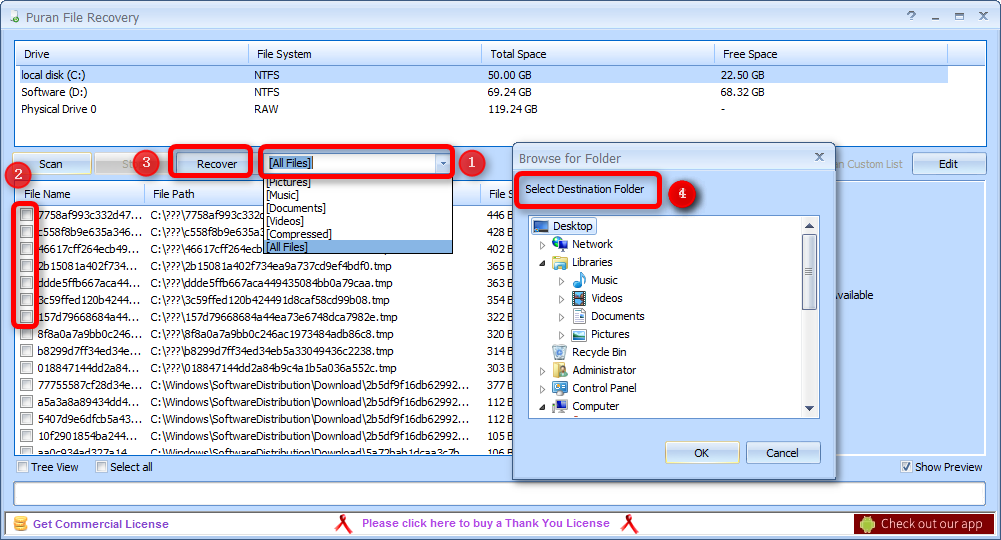This screenshot has height=540, width=1001.
Task: Expand the Network tree node
Action: (x=543, y=245)
